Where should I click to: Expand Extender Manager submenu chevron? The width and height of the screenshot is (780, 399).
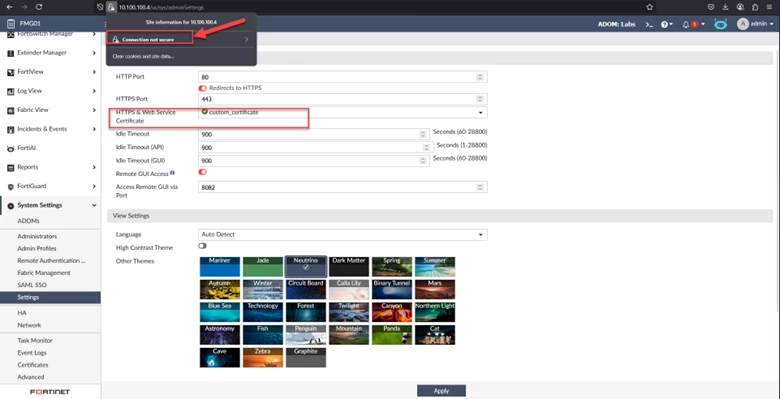[x=94, y=53]
